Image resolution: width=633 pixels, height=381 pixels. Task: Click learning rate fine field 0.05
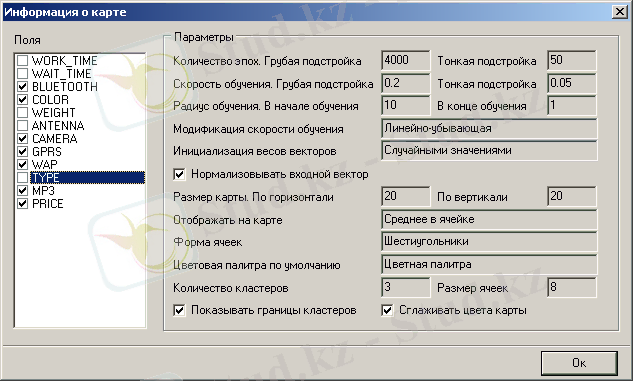[572, 83]
